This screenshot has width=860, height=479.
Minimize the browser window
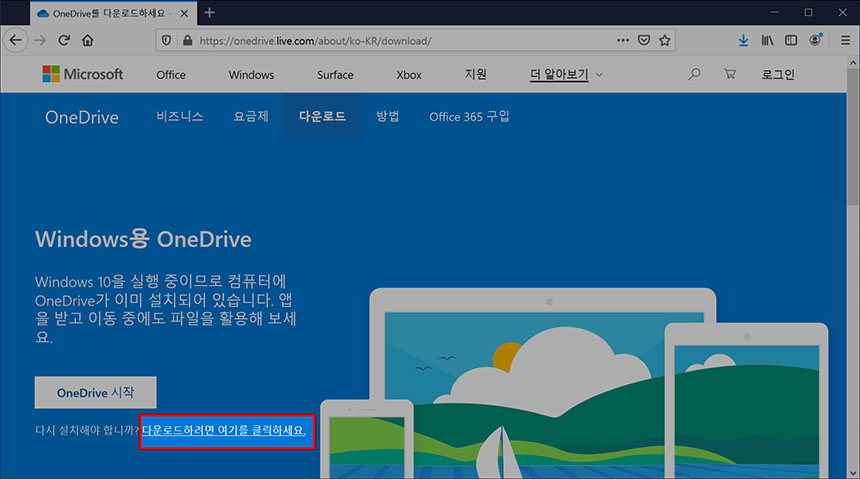[774, 12]
